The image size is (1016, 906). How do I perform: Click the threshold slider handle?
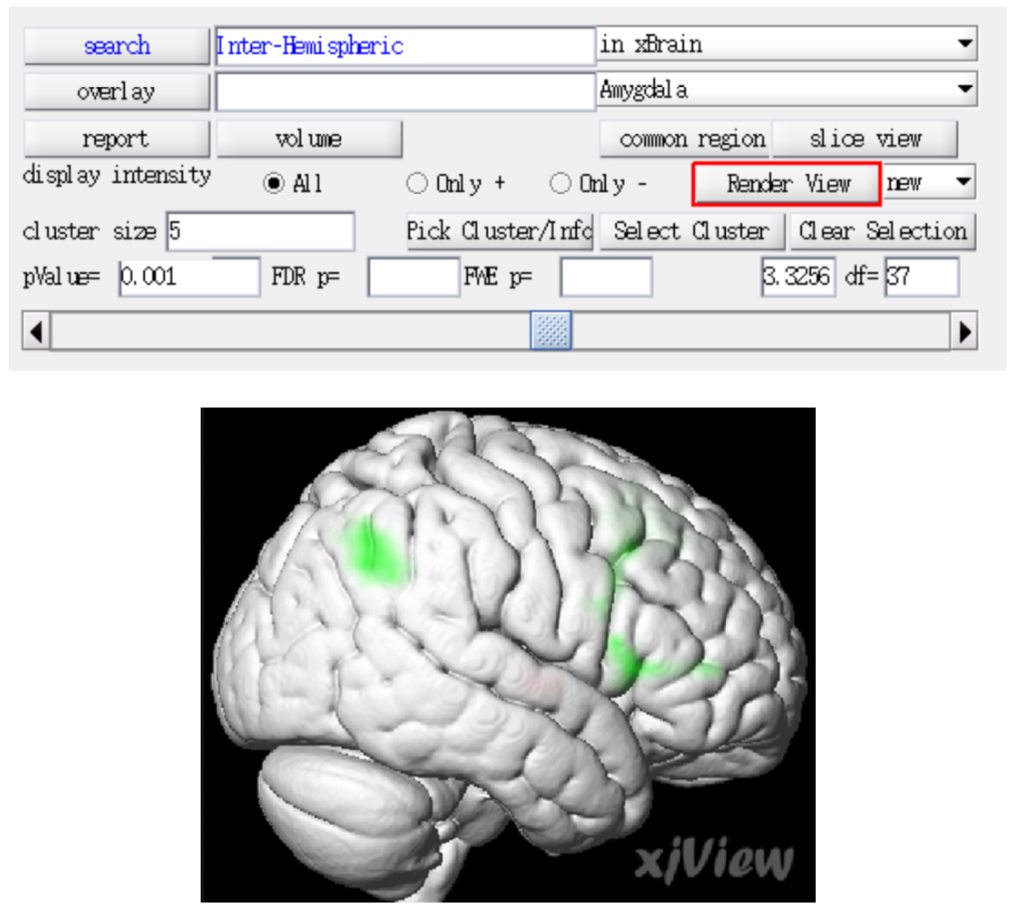click(549, 330)
